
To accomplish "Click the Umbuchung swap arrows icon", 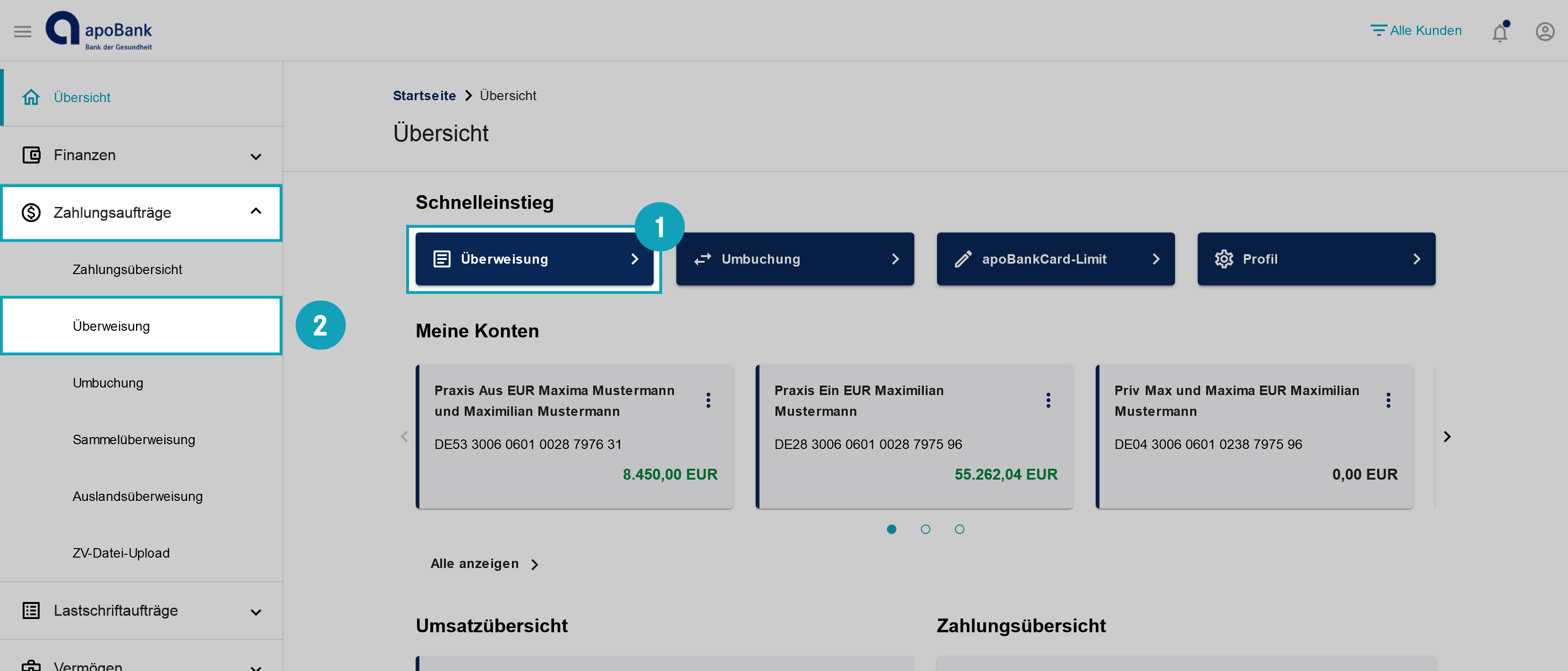I will (x=702, y=259).
